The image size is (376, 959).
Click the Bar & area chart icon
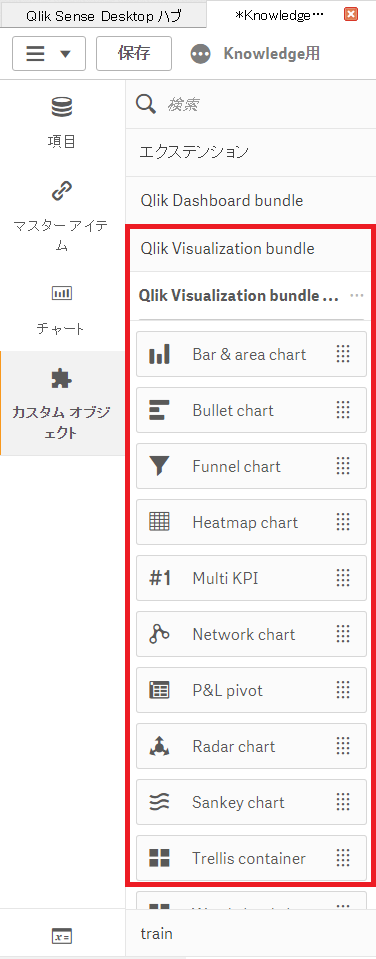tap(160, 354)
